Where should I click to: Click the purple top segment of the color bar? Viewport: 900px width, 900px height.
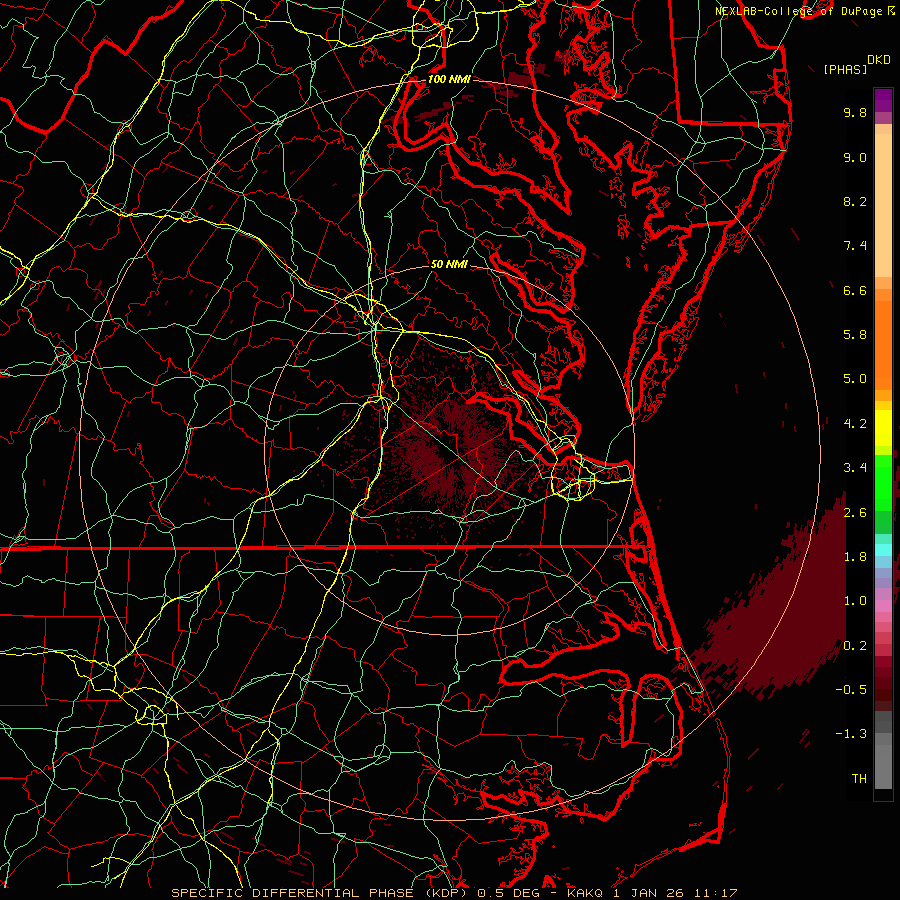tap(883, 100)
